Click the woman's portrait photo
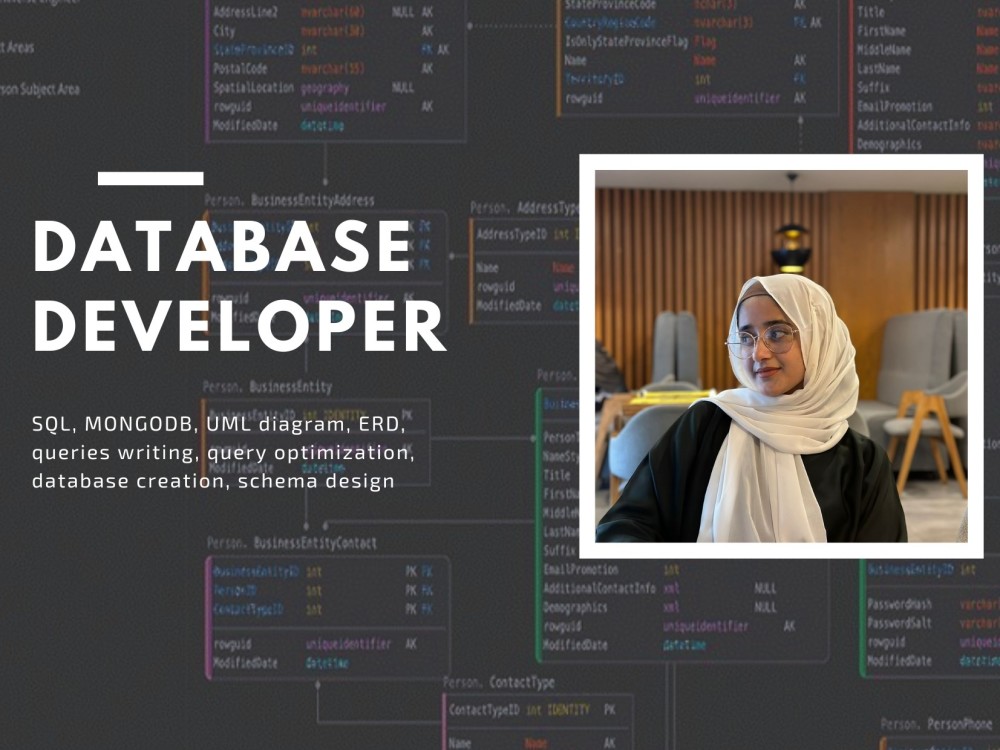The height and width of the screenshot is (750, 1000). (781, 356)
